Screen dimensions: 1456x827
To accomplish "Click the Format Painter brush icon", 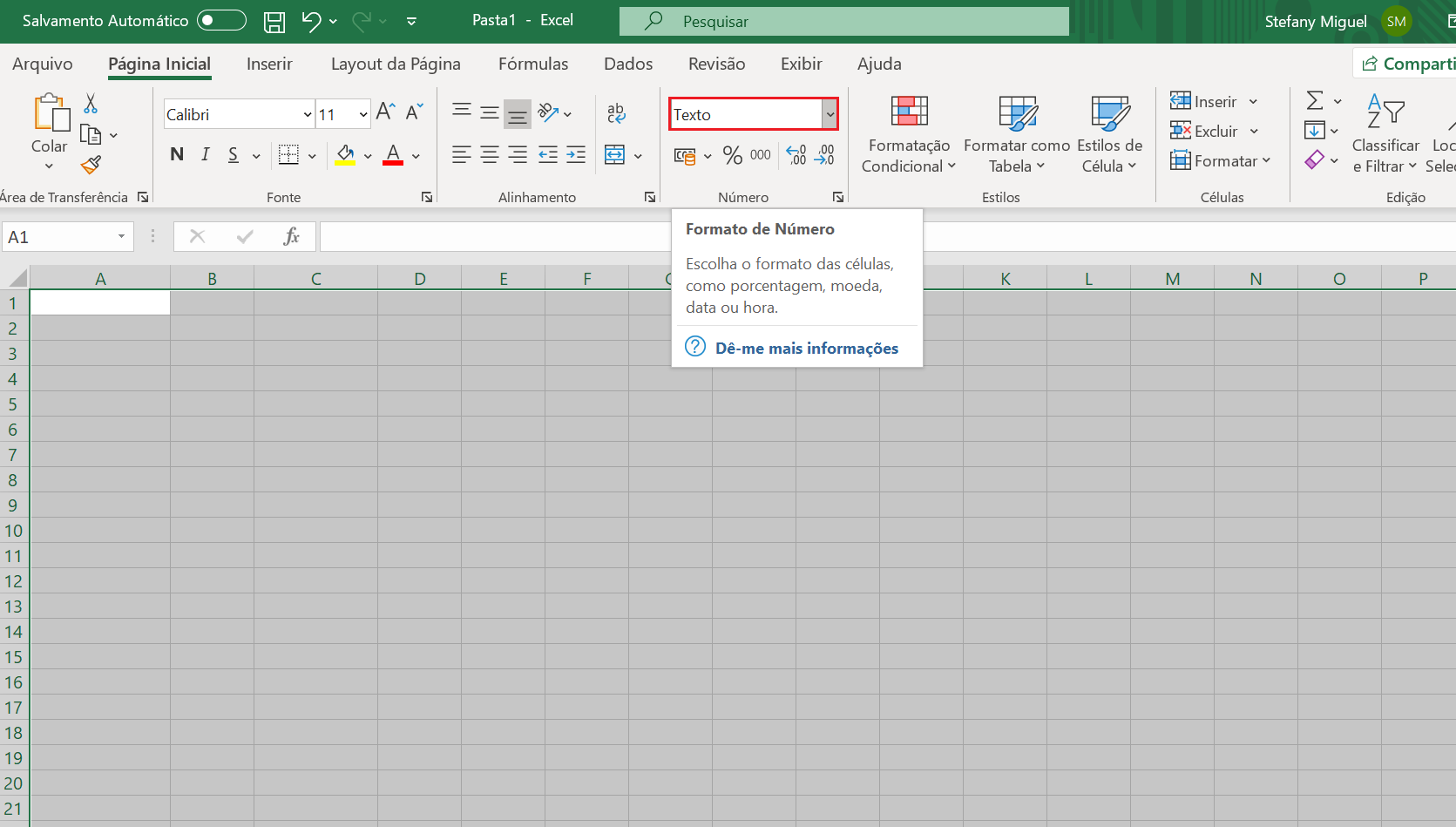I will (x=91, y=164).
